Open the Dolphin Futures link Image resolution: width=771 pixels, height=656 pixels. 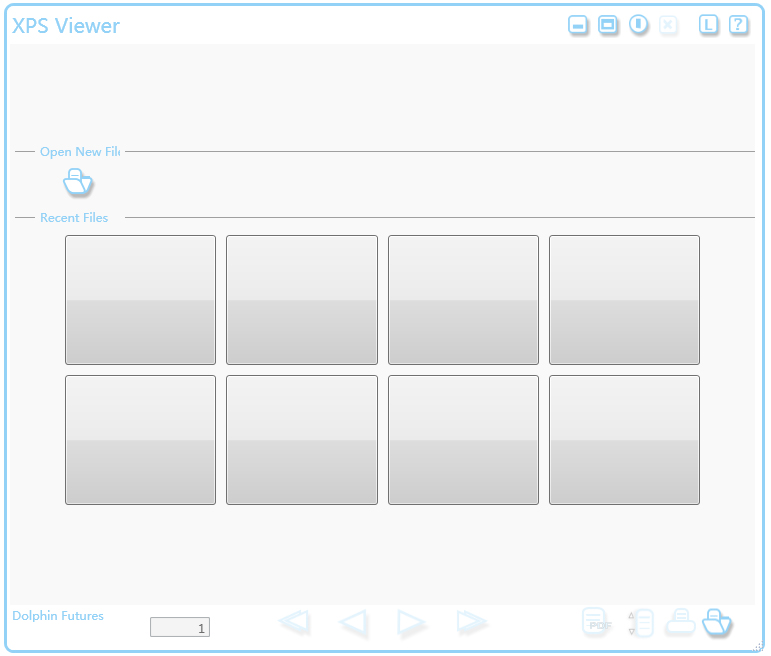click(x=58, y=616)
